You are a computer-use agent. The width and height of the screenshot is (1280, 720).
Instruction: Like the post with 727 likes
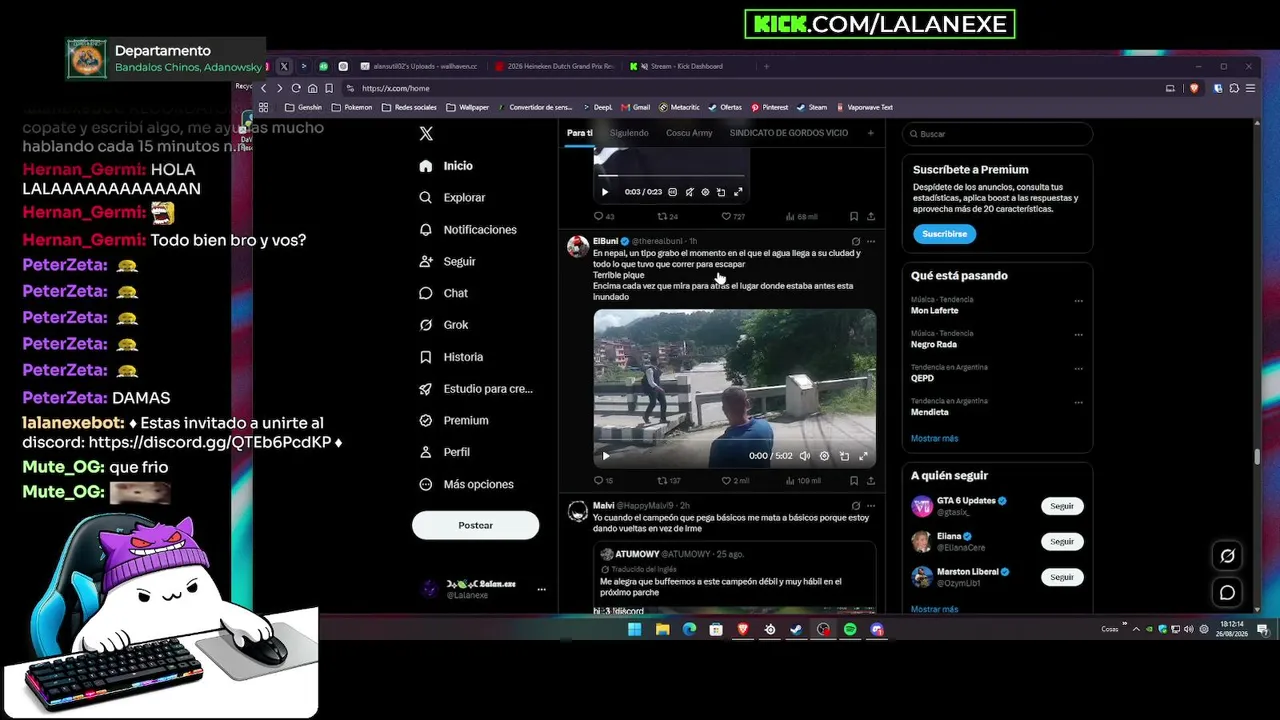coord(726,216)
